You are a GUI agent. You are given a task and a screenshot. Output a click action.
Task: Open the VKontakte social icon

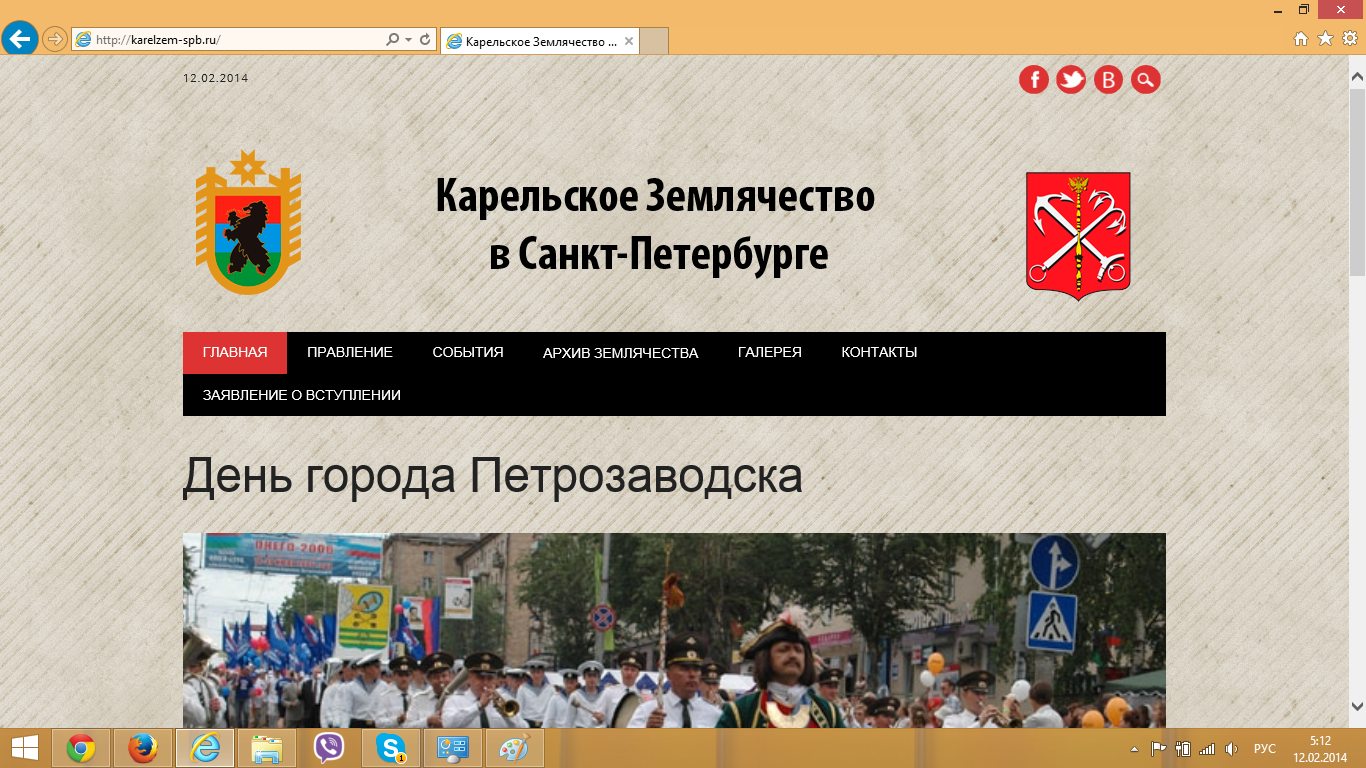point(1108,79)
